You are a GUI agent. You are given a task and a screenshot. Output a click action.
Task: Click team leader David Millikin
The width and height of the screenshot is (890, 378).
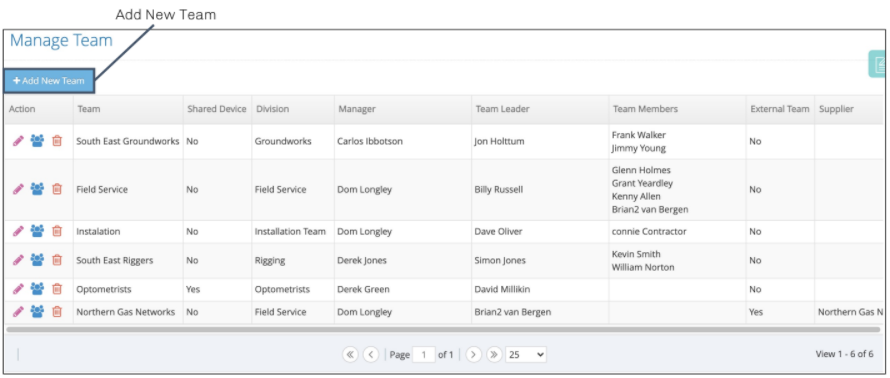click(501, 289)
